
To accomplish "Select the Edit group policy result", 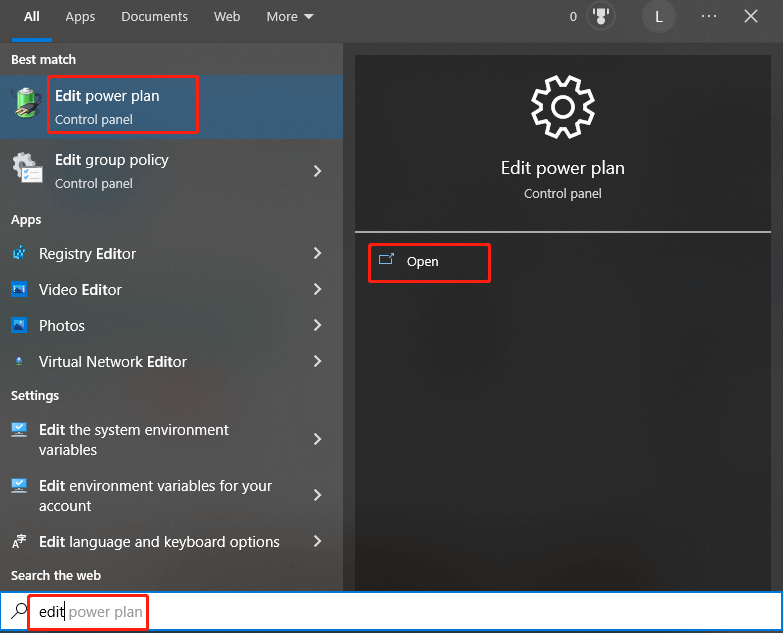I will point(171,171).
